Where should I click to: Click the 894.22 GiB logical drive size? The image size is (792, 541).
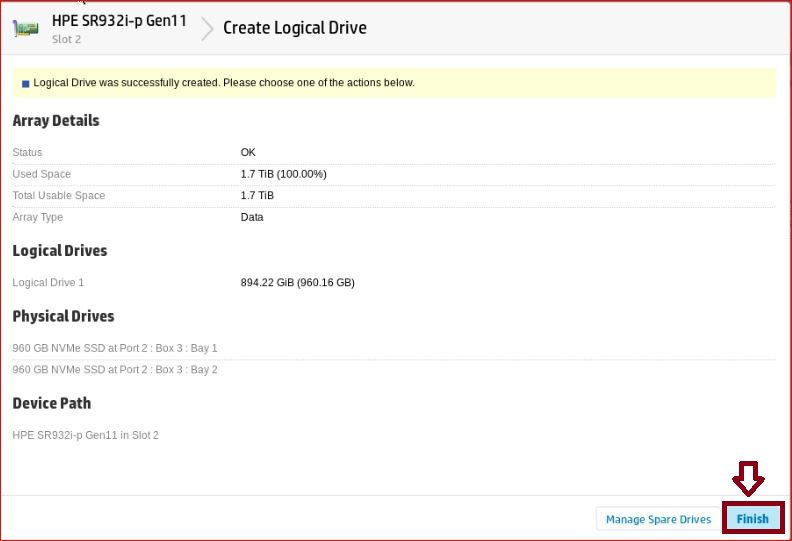click(x=297, y=283)
